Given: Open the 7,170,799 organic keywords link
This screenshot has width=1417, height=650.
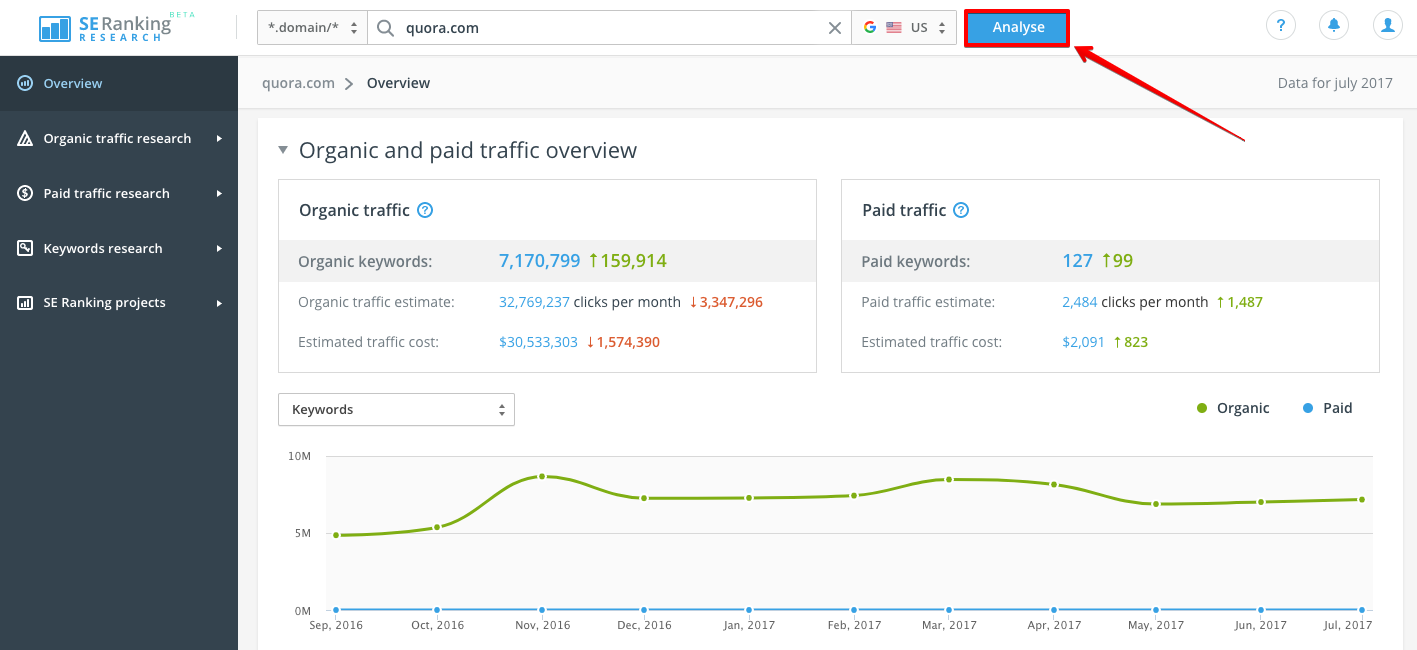Looking at the screenshot, I should pos(539,261).
